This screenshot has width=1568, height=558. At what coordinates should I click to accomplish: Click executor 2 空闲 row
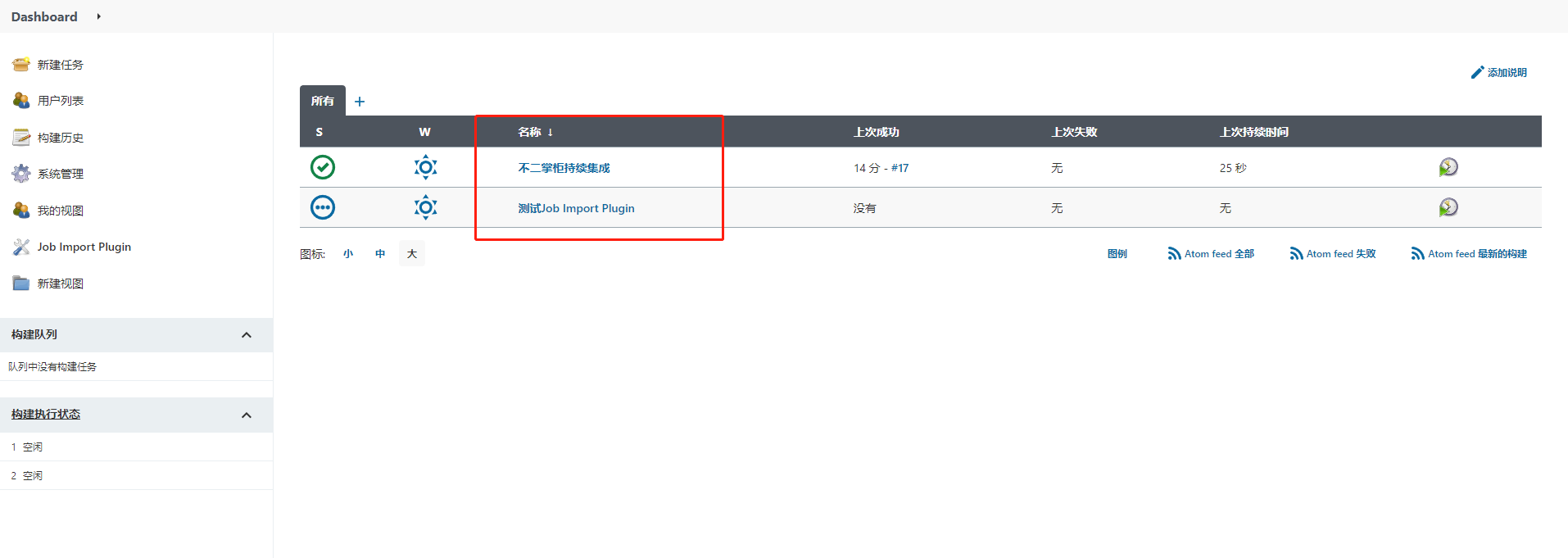136,475
